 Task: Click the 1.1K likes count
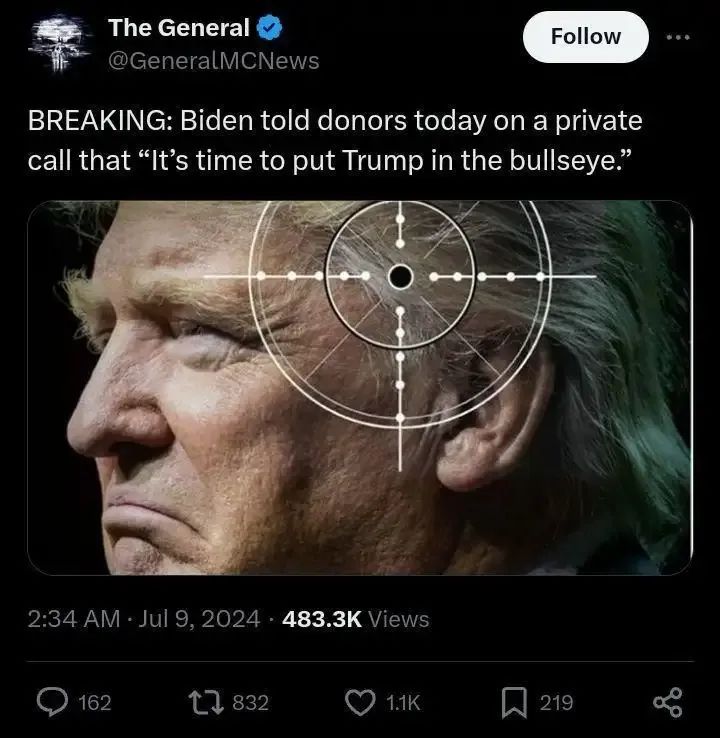pos(404,703)
